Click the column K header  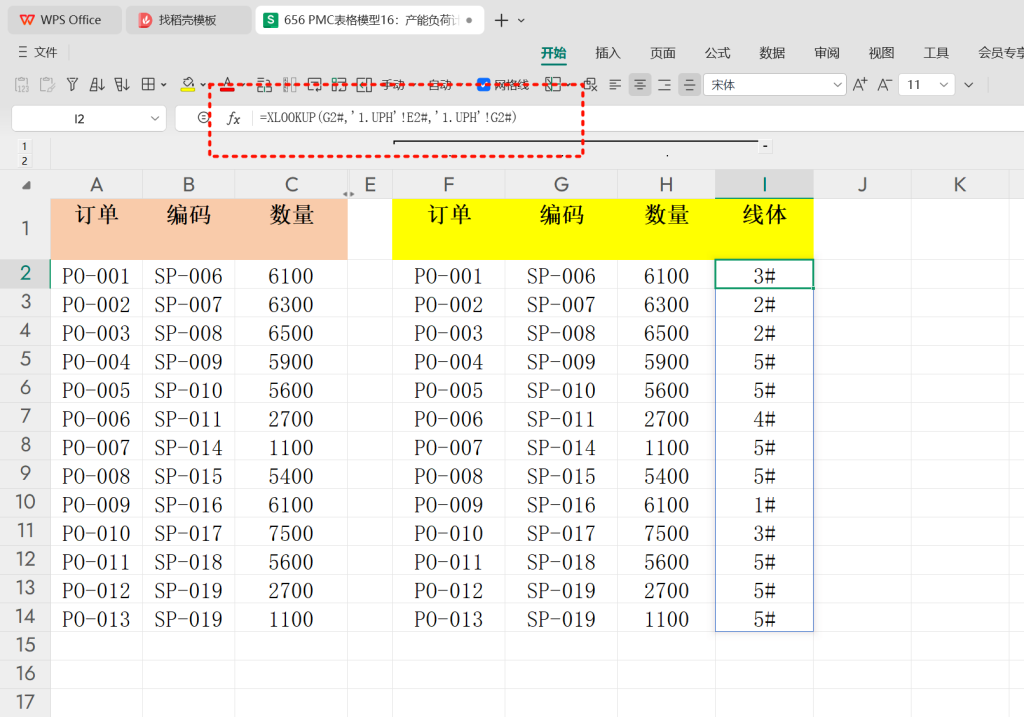click(959, 185)
